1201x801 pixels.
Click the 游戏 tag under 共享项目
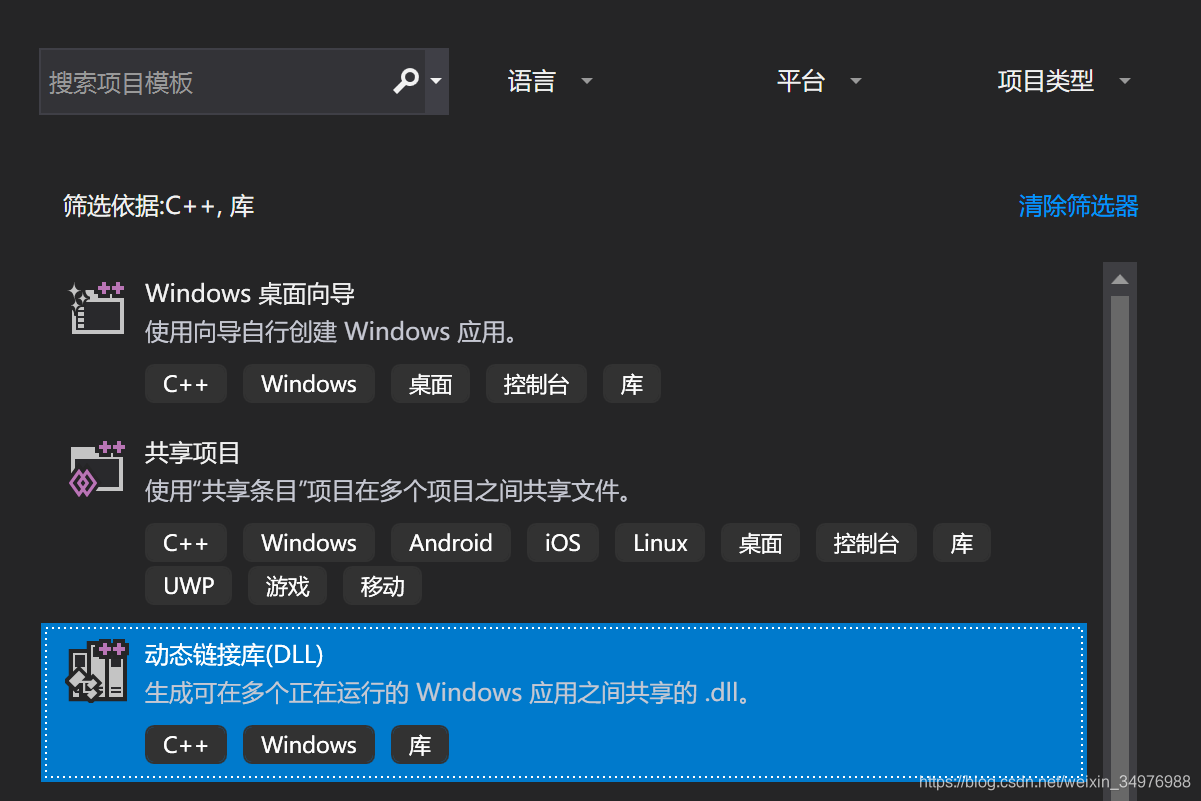(288, 586)
